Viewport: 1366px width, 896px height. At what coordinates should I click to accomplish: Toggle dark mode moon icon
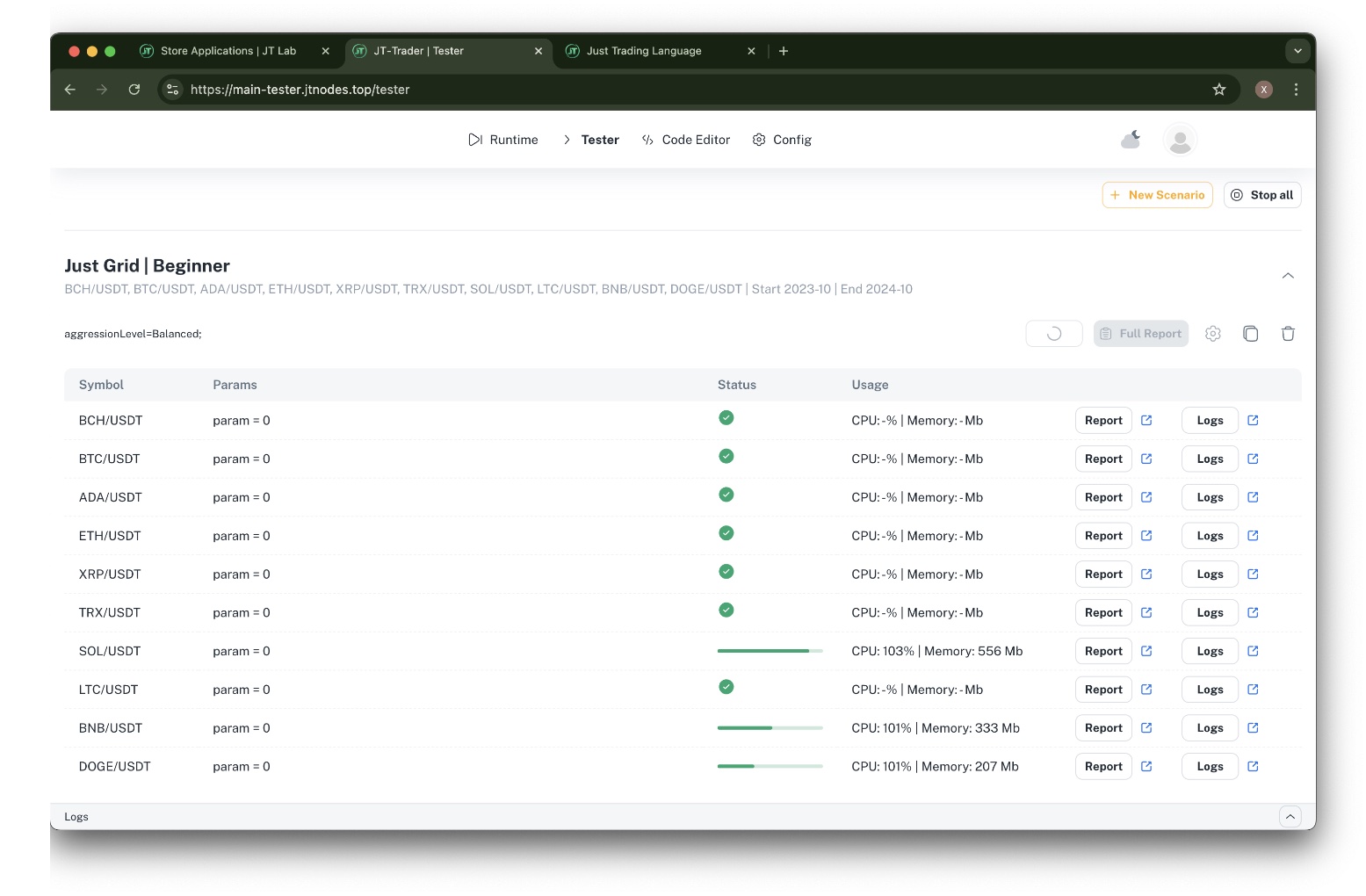1131,140
